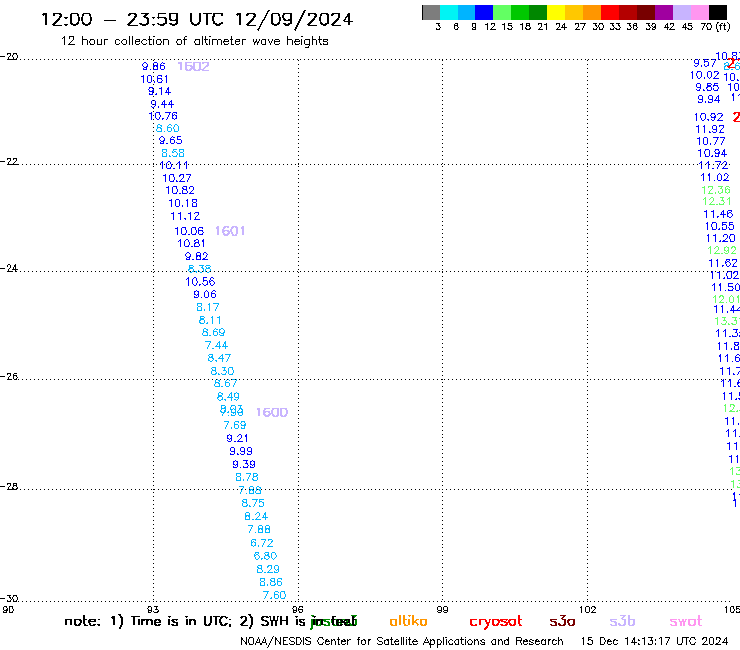Click the 10.06 wave height value
Screen dimensions: 740x650
click(x=189, y=231)
